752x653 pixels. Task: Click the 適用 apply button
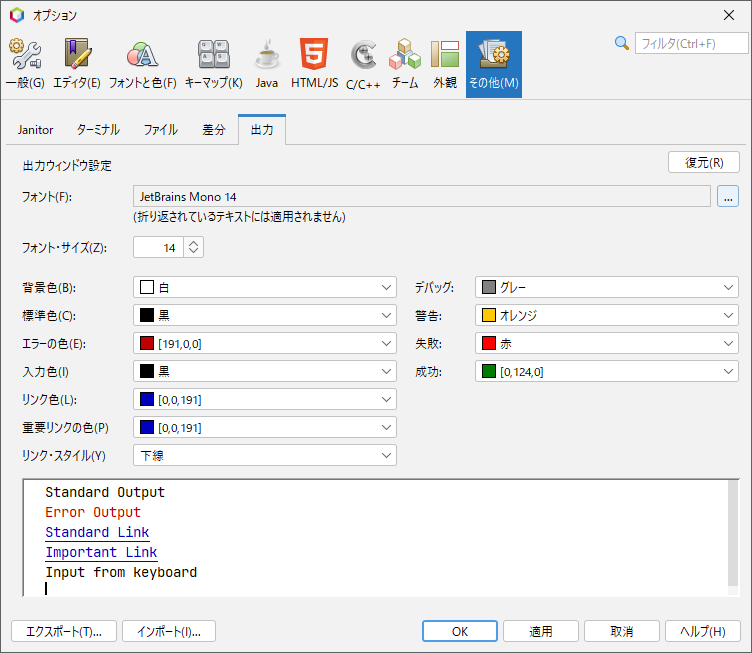(540, 631)
